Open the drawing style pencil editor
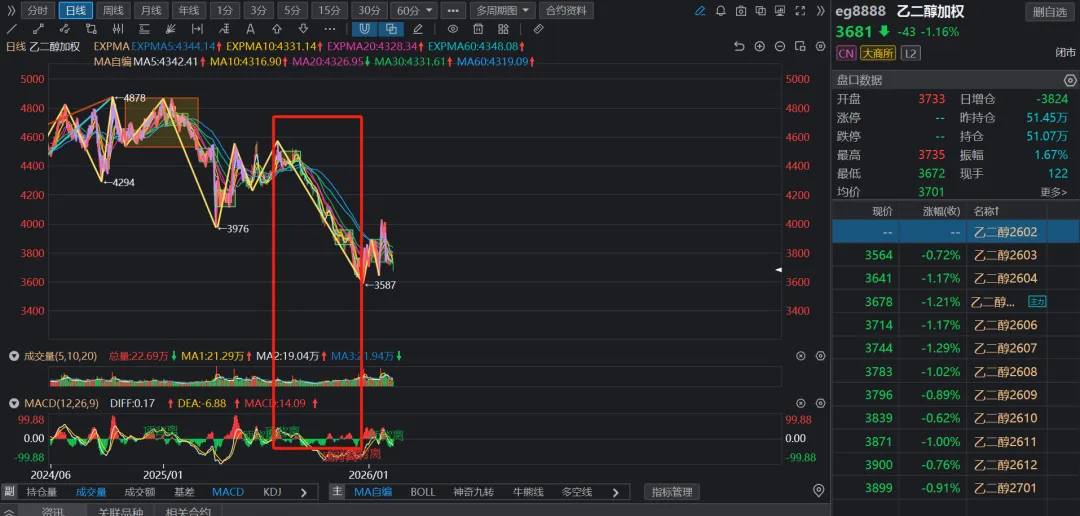The width and height of the screenshot is (1080, 516). coord(417,28)
